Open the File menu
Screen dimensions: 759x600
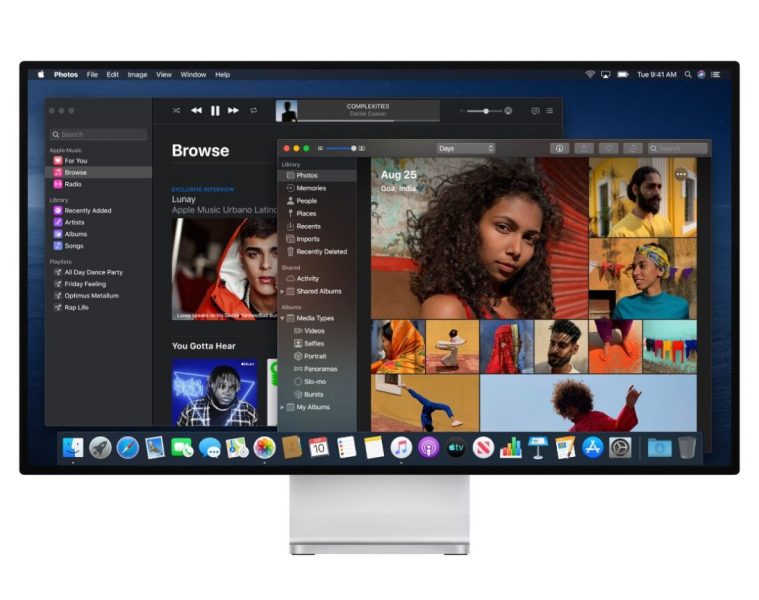92,75
